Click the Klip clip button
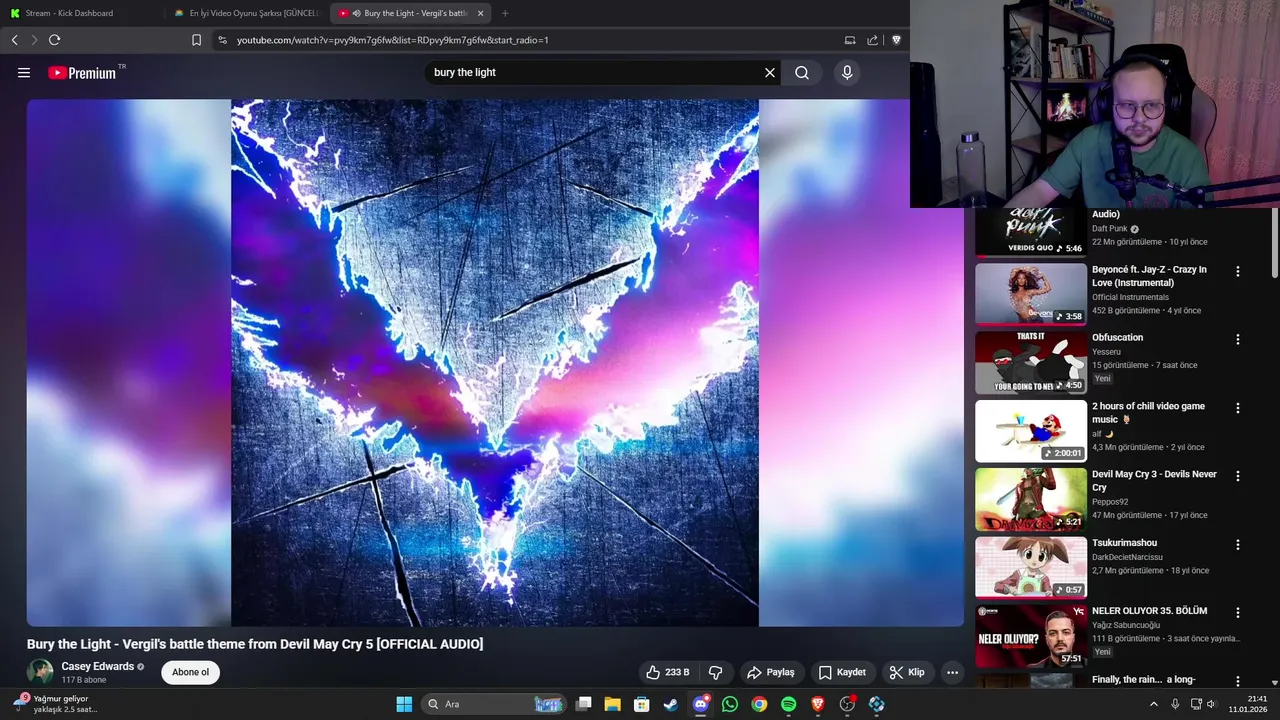This screenshot has height=720, width=1280. point(907,672)
